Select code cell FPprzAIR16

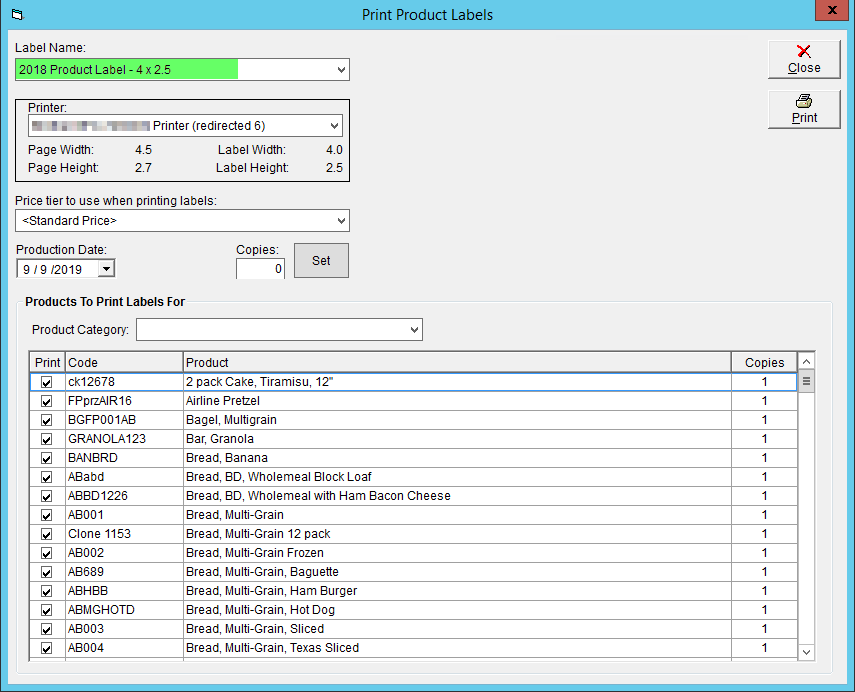tap(124, 401)
